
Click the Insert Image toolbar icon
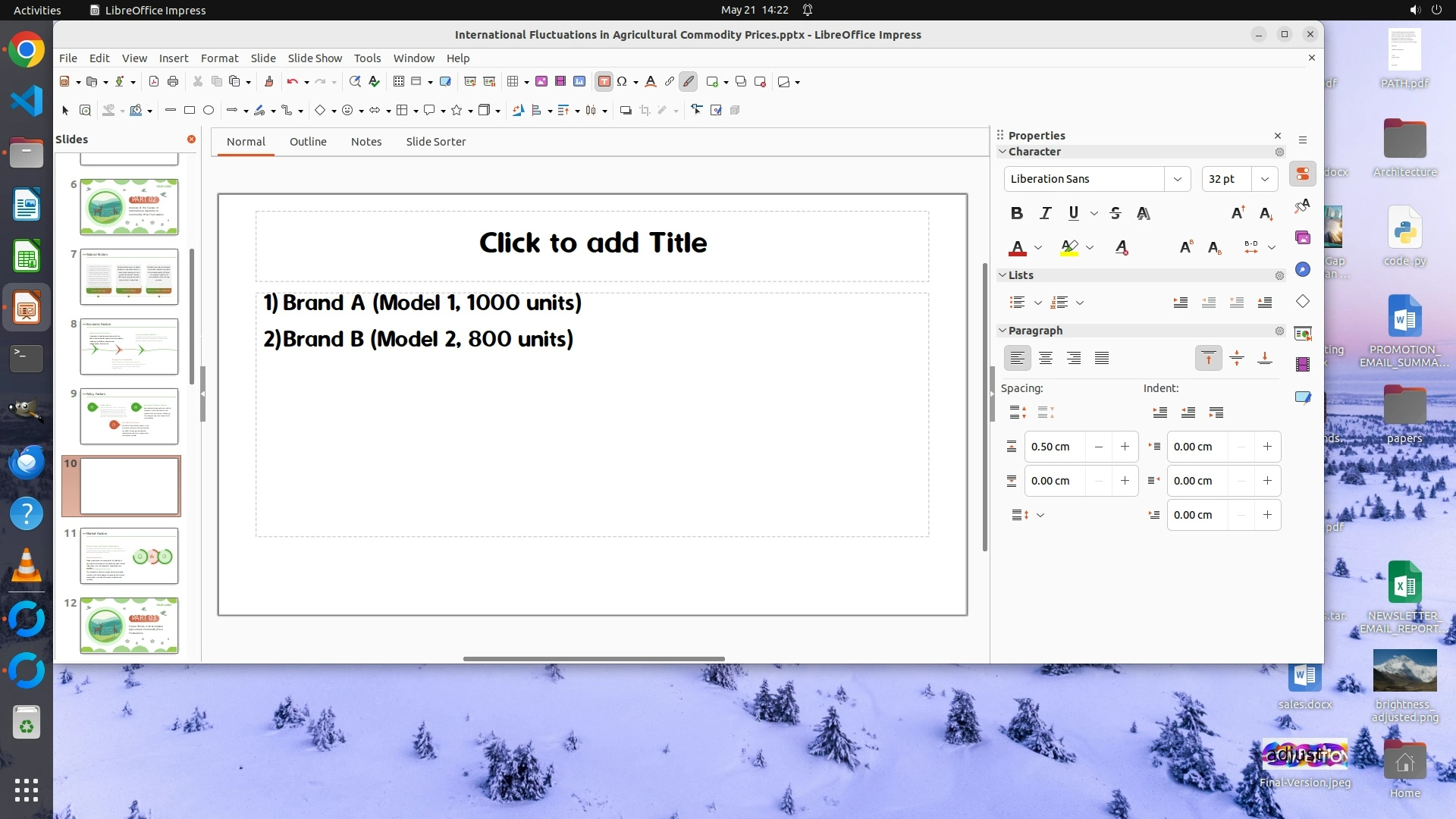541,82
